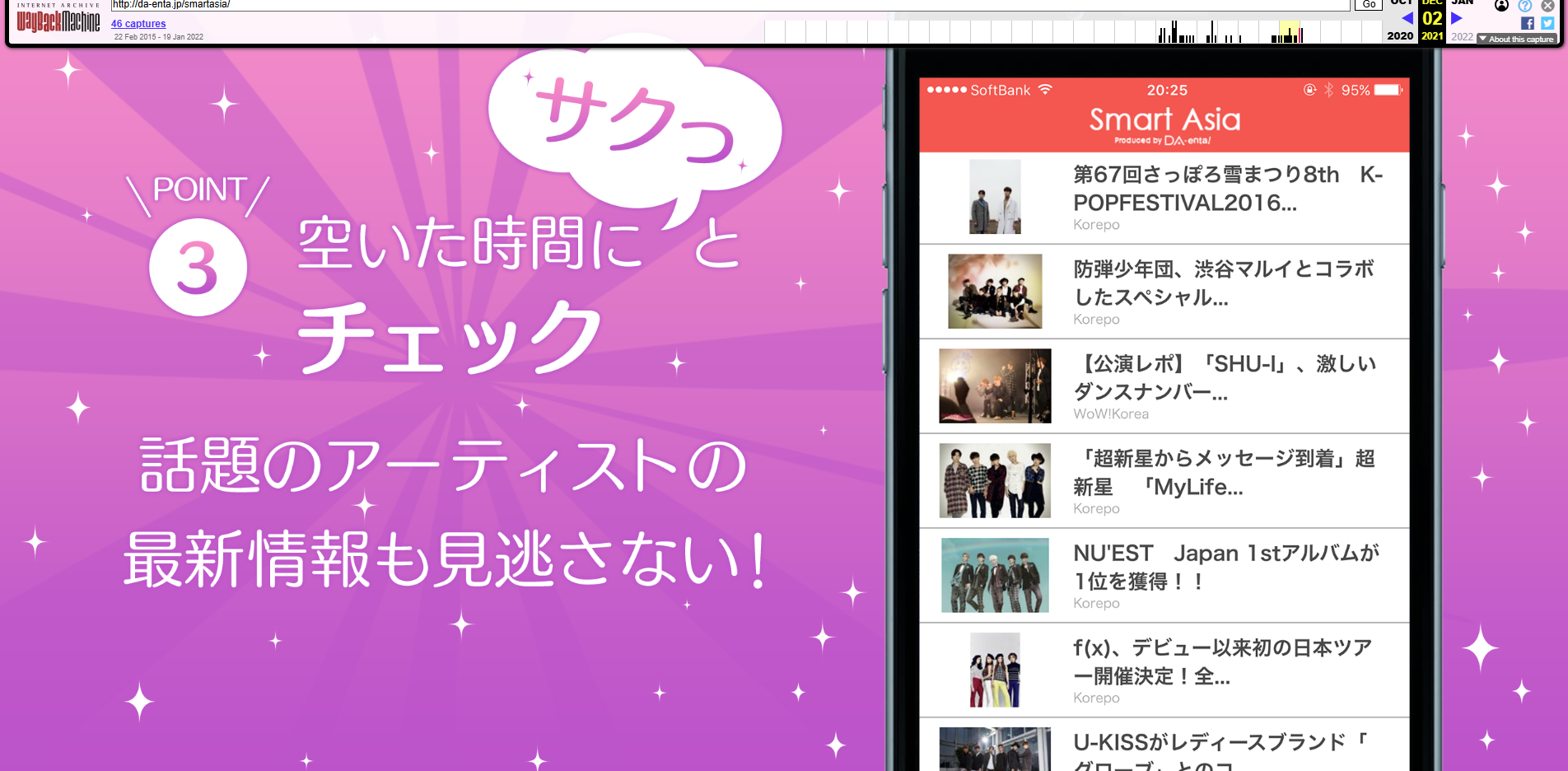Click headline f(x)、デビュー以来初の日本ツアー
The image size is (1568, 771).
[1223, 662]
